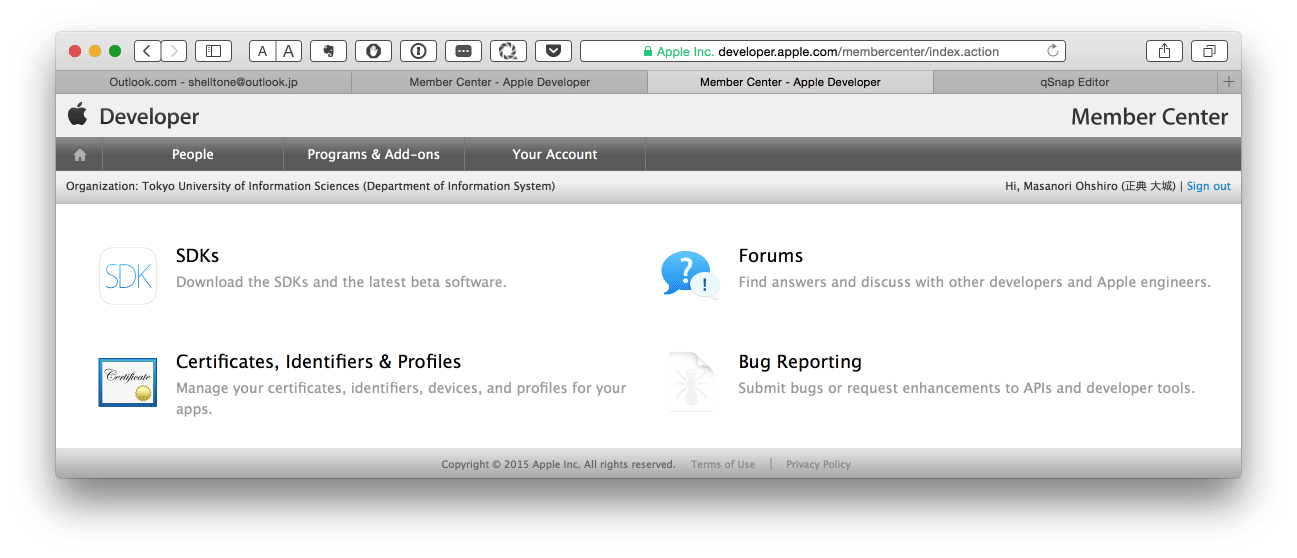Open Programs & Add-ons menu

pos(374,154)
